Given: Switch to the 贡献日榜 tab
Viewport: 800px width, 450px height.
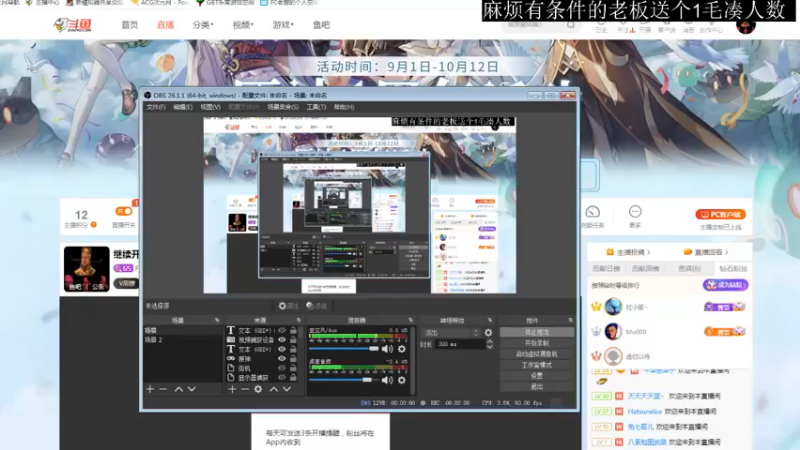Looking at the screenshot, I should coord(606,268).
